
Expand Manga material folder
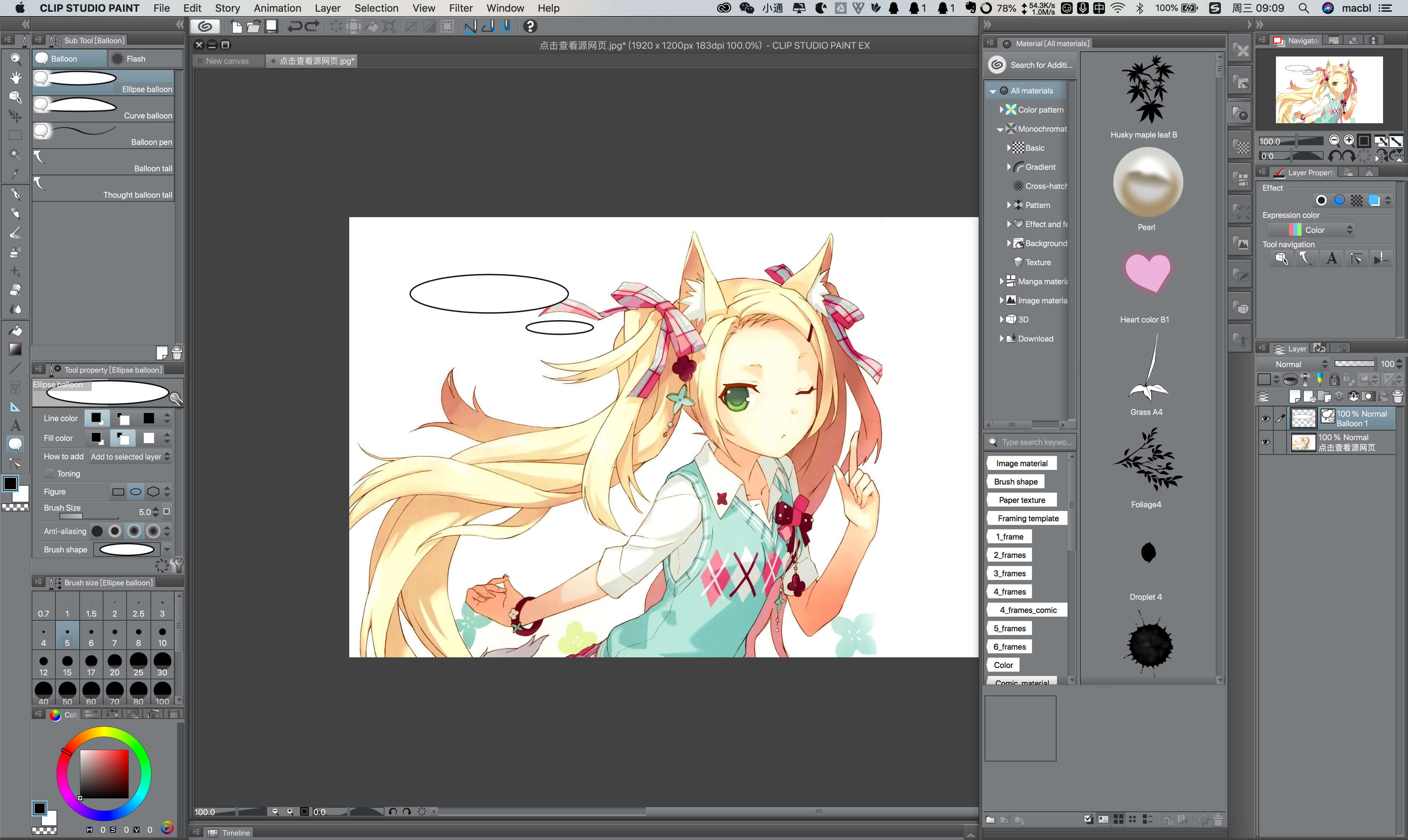[x=1002, y=281]
